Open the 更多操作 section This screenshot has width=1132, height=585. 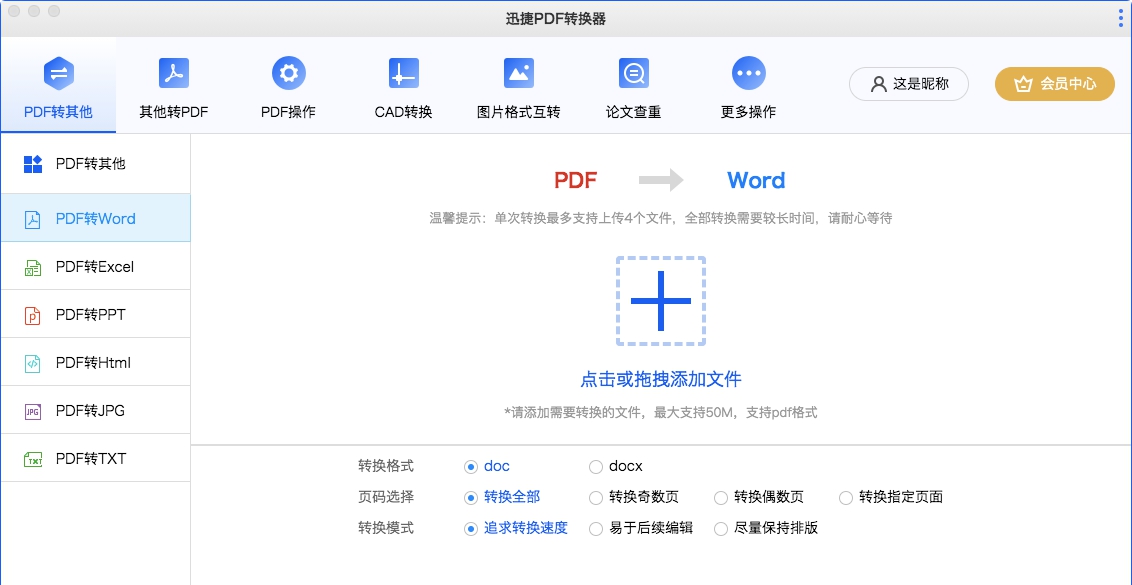click(x=748, y=85)
